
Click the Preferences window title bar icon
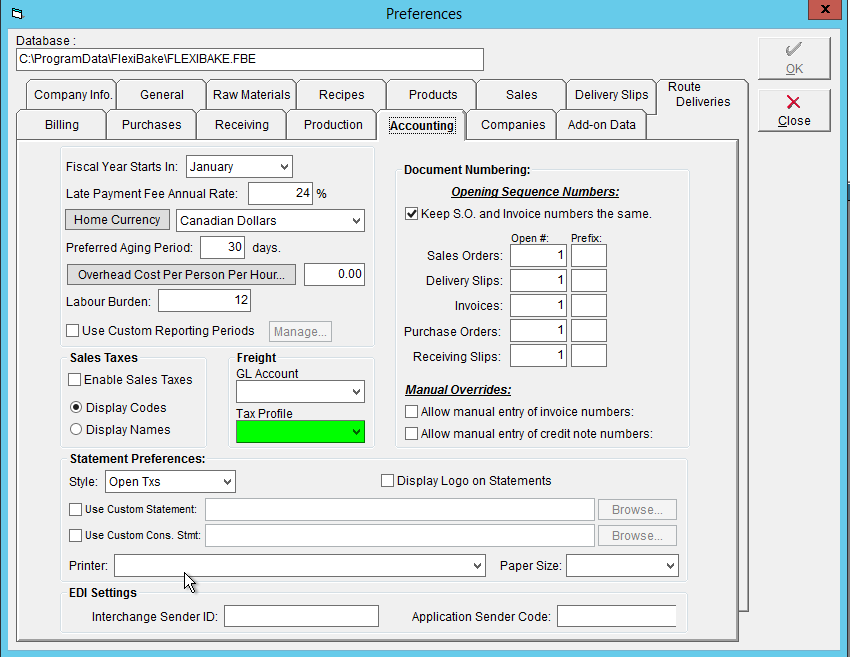click(x=17, y=13)
